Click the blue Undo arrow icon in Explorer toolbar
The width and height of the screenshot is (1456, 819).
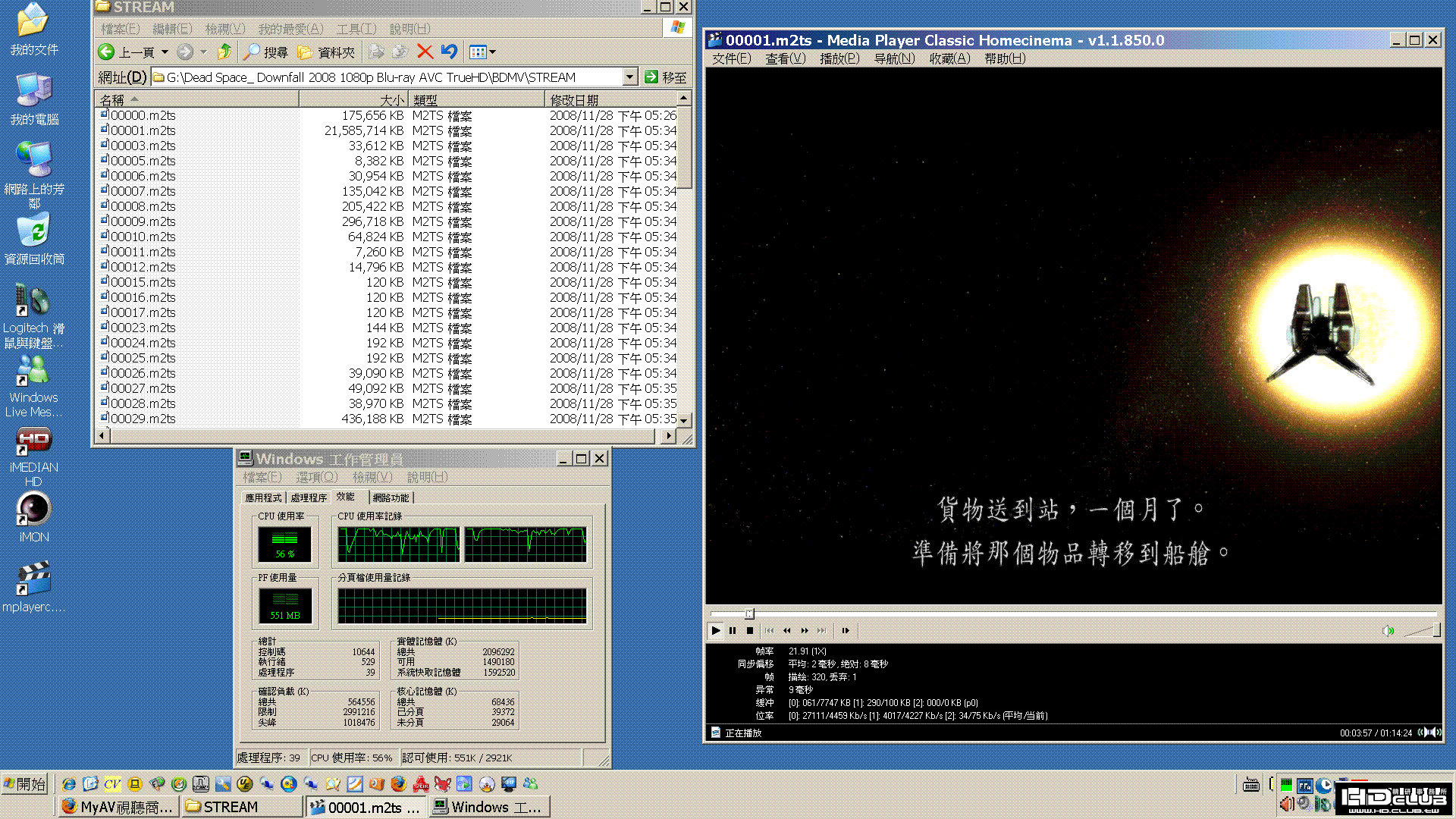point(450,52)
